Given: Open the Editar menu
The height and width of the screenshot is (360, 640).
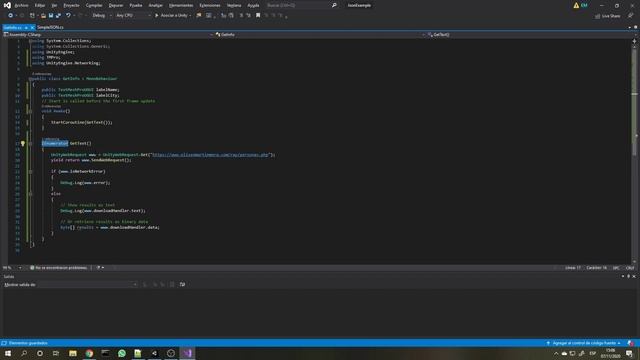Looking at the screenshot, I should (40, 5).
